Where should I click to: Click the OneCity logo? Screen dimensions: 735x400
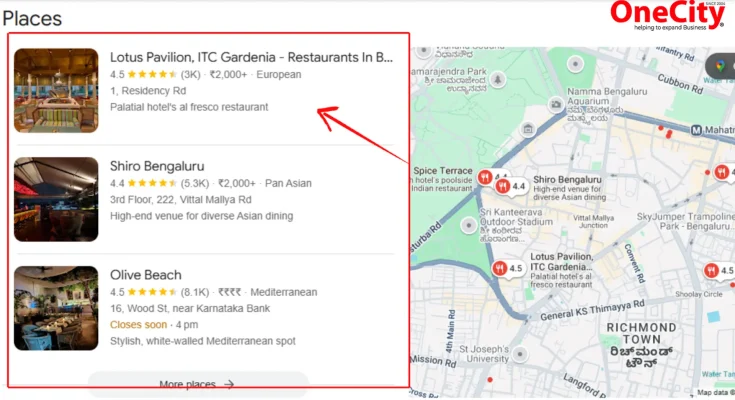tap(667, 15)
